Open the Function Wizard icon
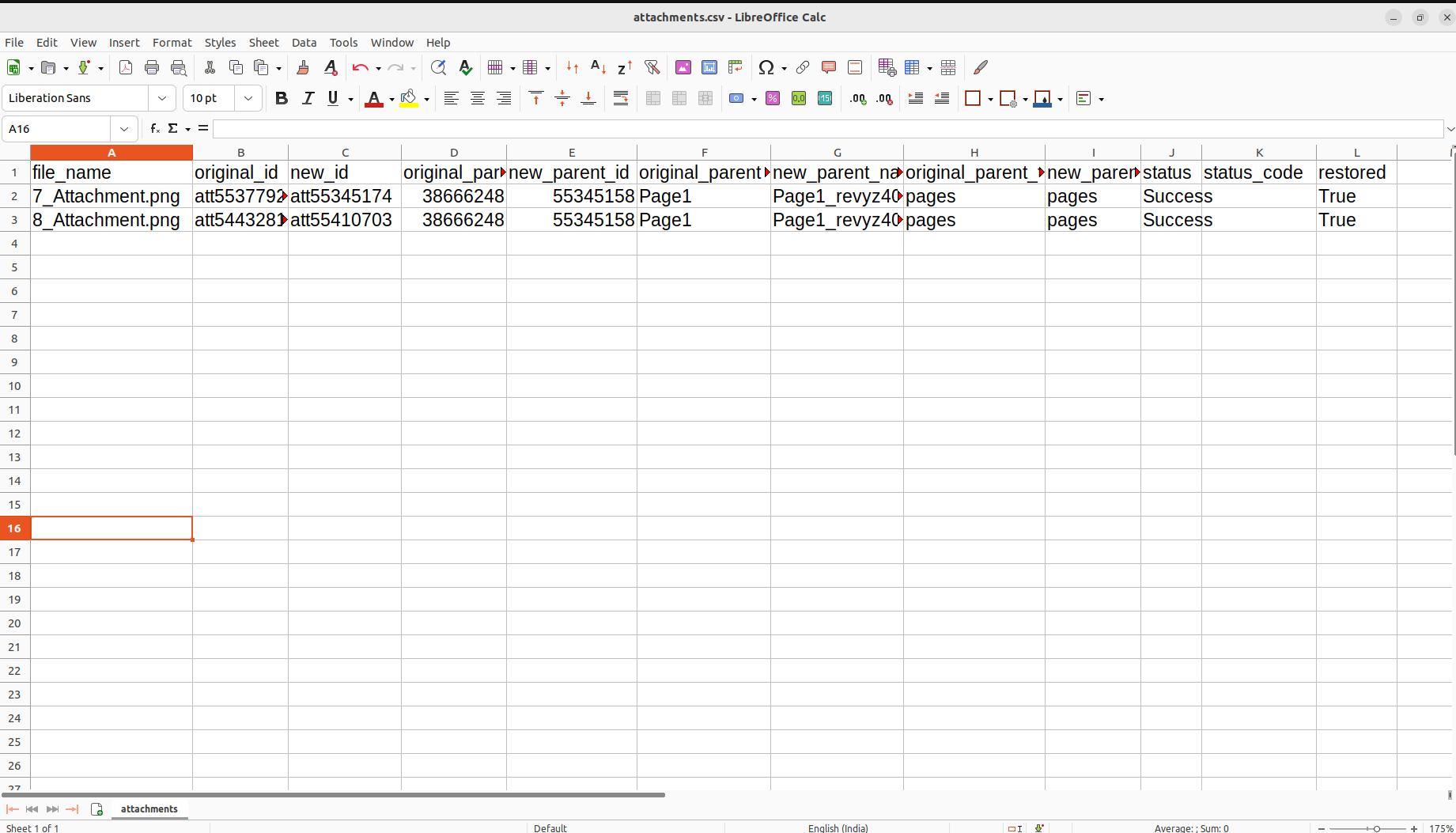 tap(155, 129)
